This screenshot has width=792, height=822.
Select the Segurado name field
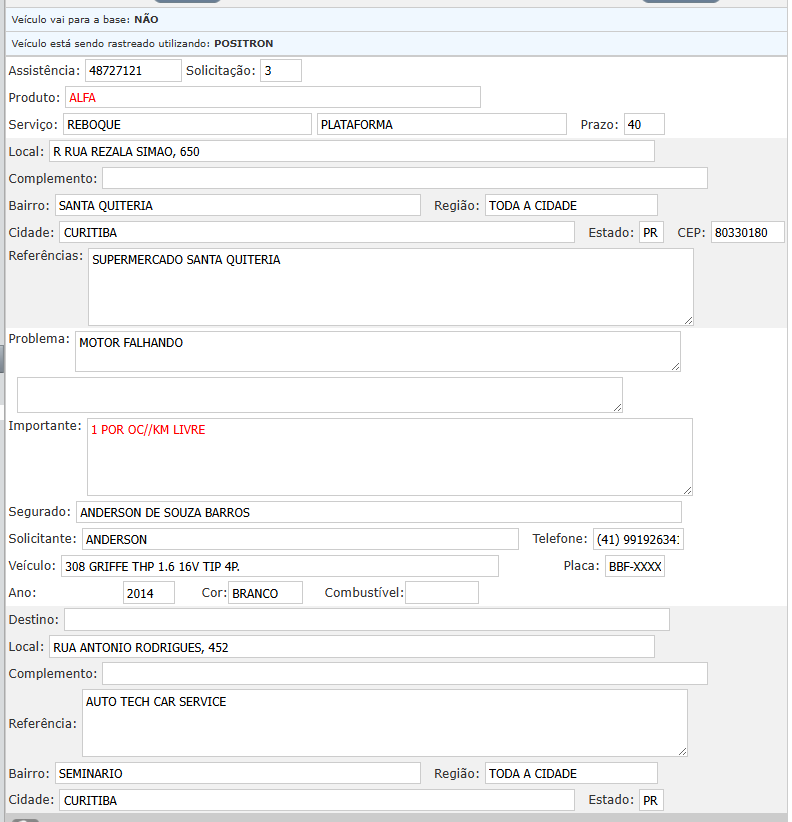tap(378, 512)
